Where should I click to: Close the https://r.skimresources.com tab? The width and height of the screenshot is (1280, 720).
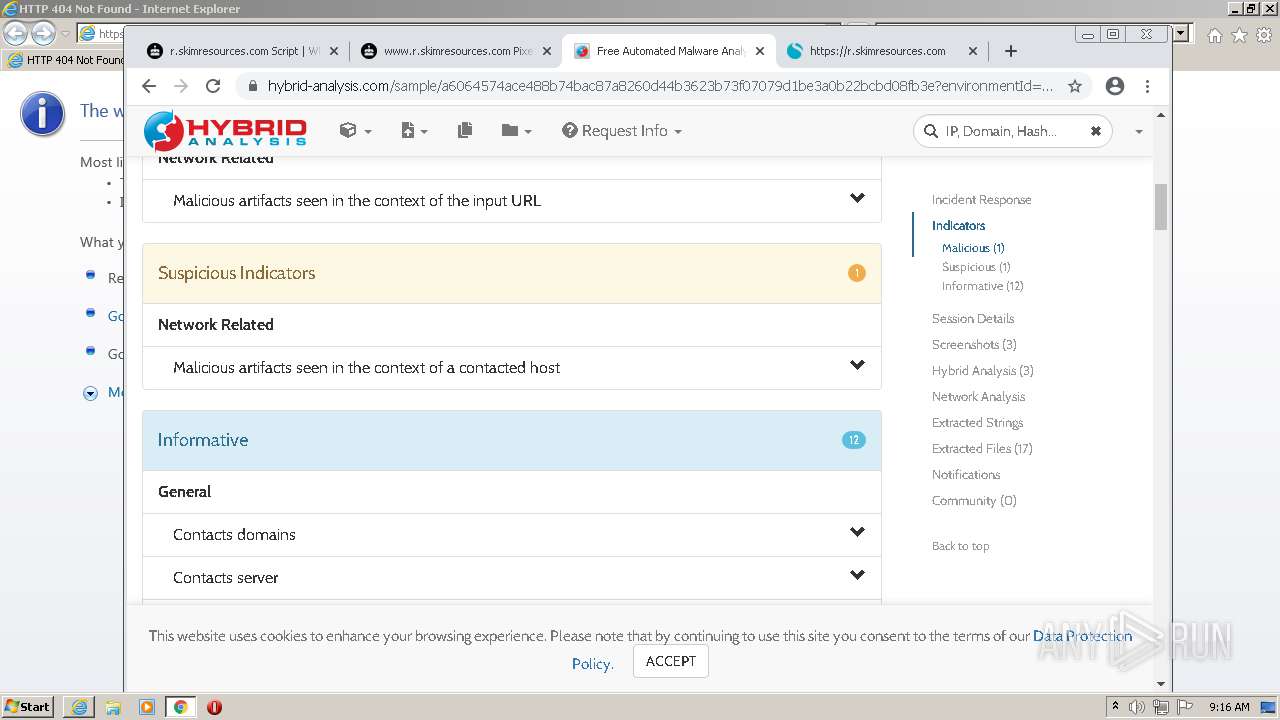pyautogui.click(x=973, y=51)
